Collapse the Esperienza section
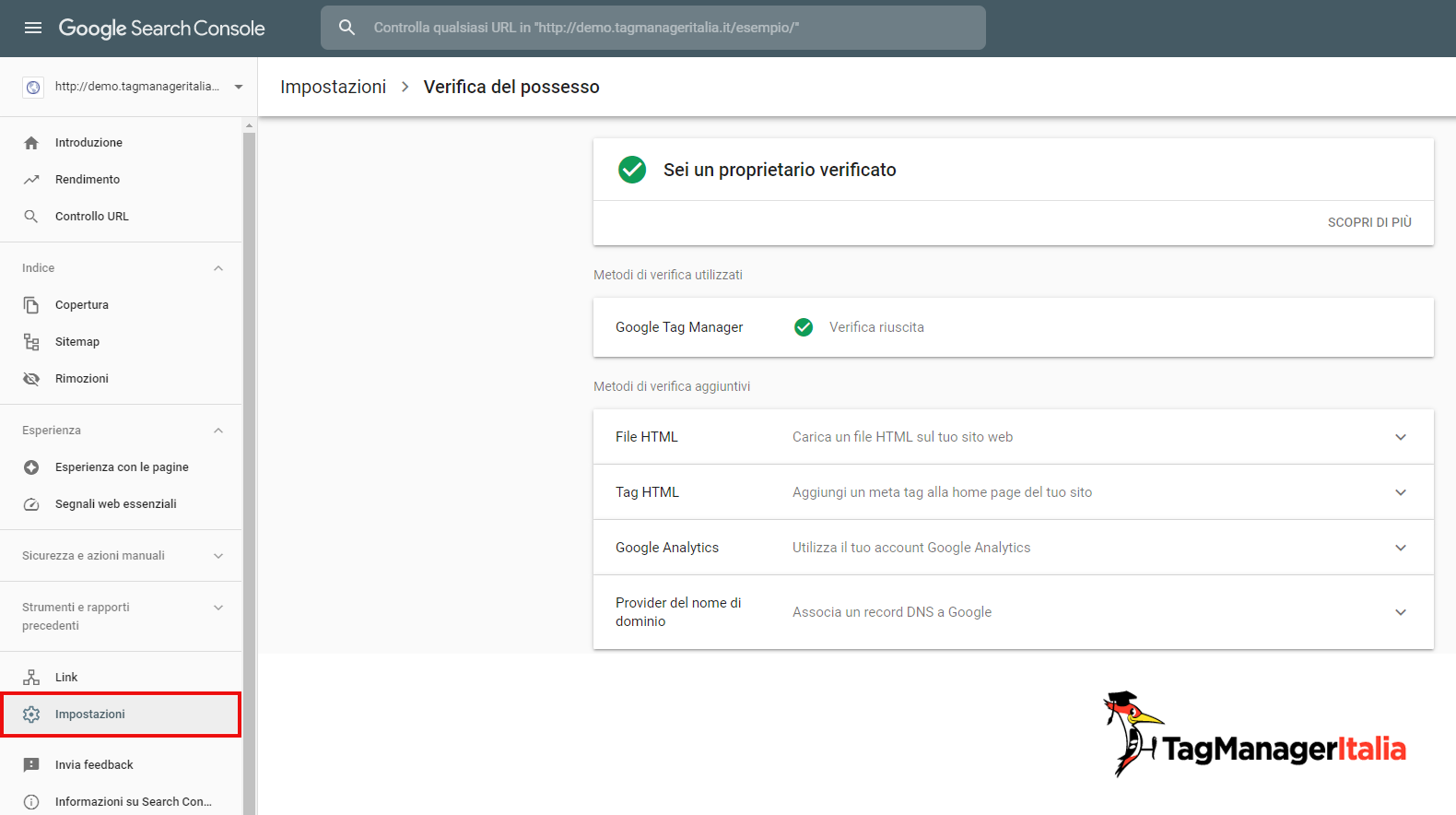 click(218, 431)
